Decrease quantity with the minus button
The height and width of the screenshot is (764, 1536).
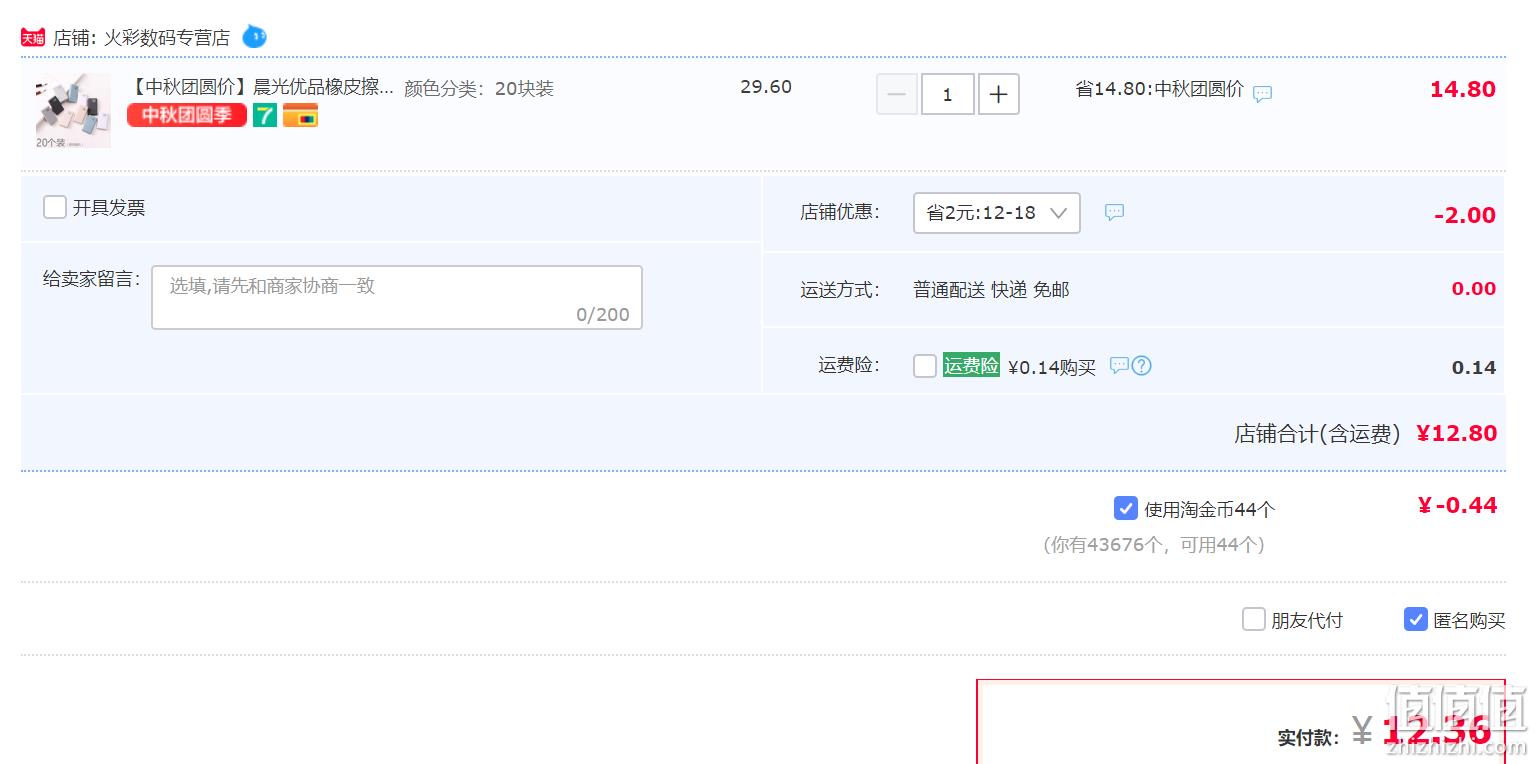tap(897, 95)
